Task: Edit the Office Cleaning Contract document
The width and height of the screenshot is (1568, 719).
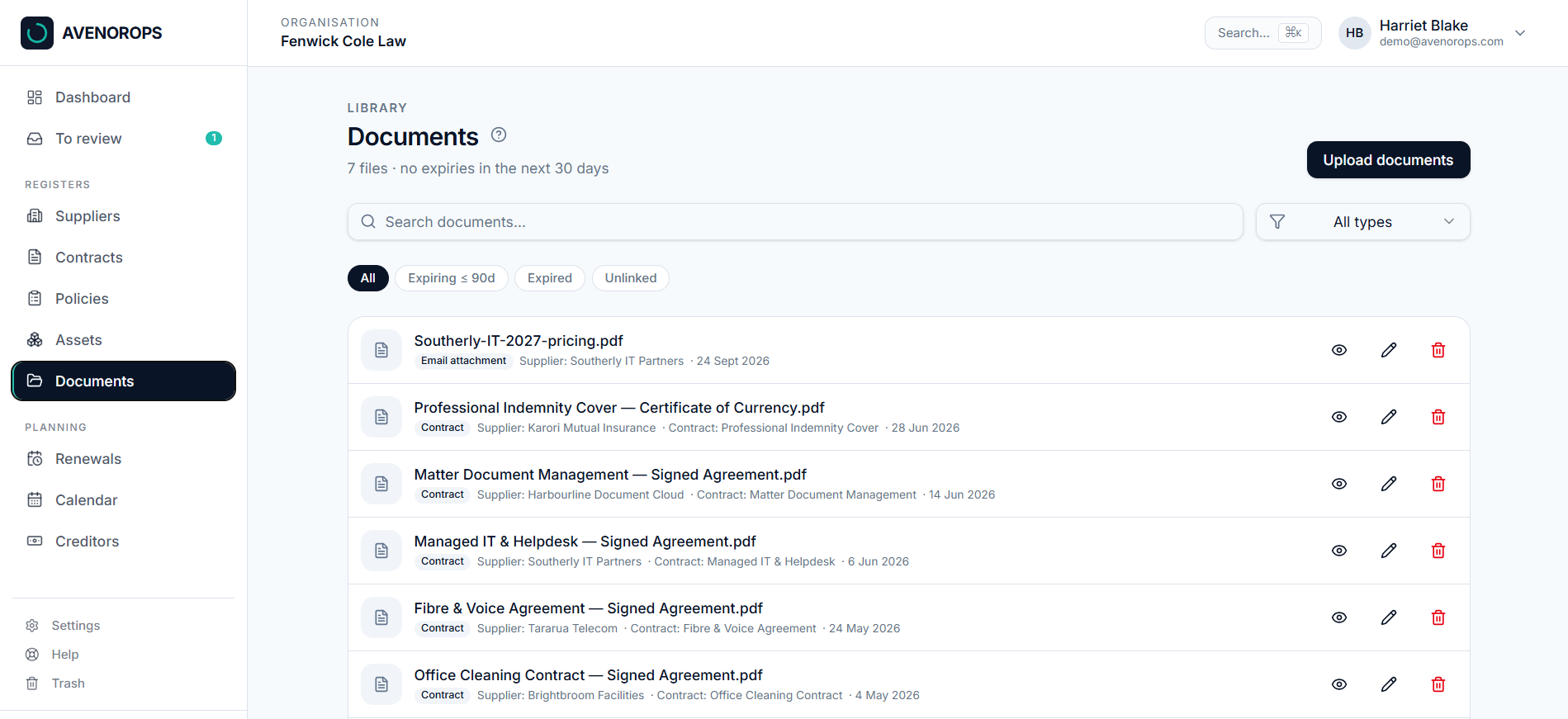Action: pyautogui.click(x=1389, y=684)
